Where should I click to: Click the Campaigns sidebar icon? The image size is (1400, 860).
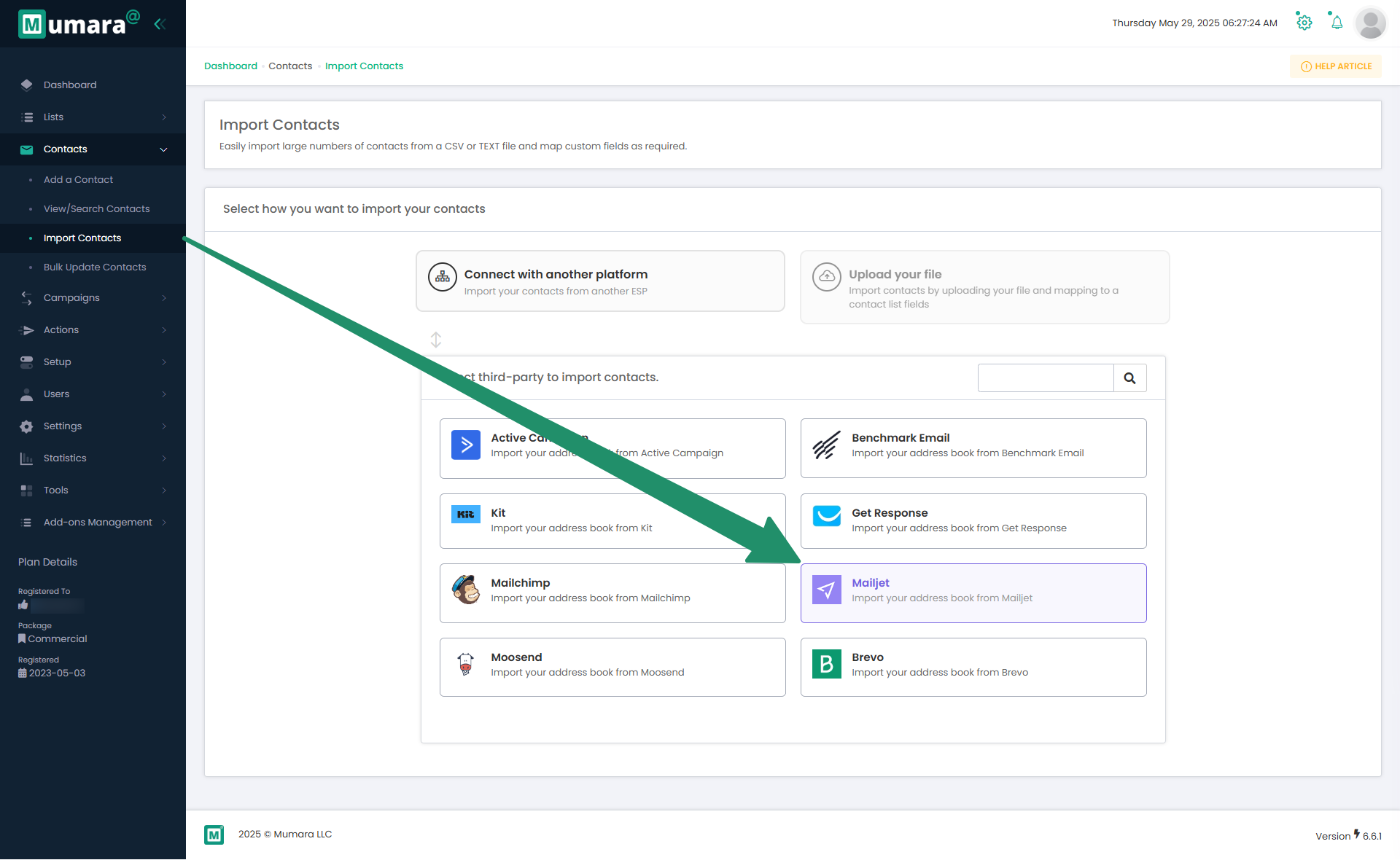(x=27, y=297)
